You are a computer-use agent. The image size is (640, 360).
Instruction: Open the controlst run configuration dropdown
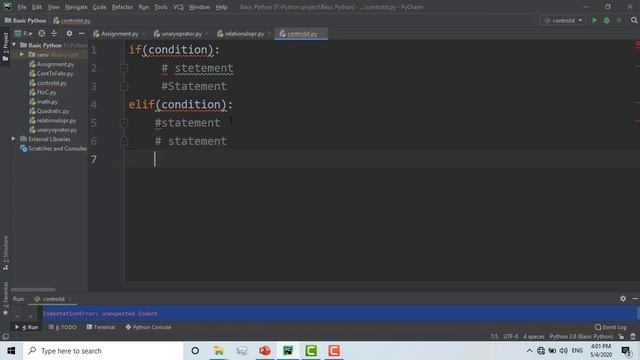pyautogui.click(x=563, y=20)
